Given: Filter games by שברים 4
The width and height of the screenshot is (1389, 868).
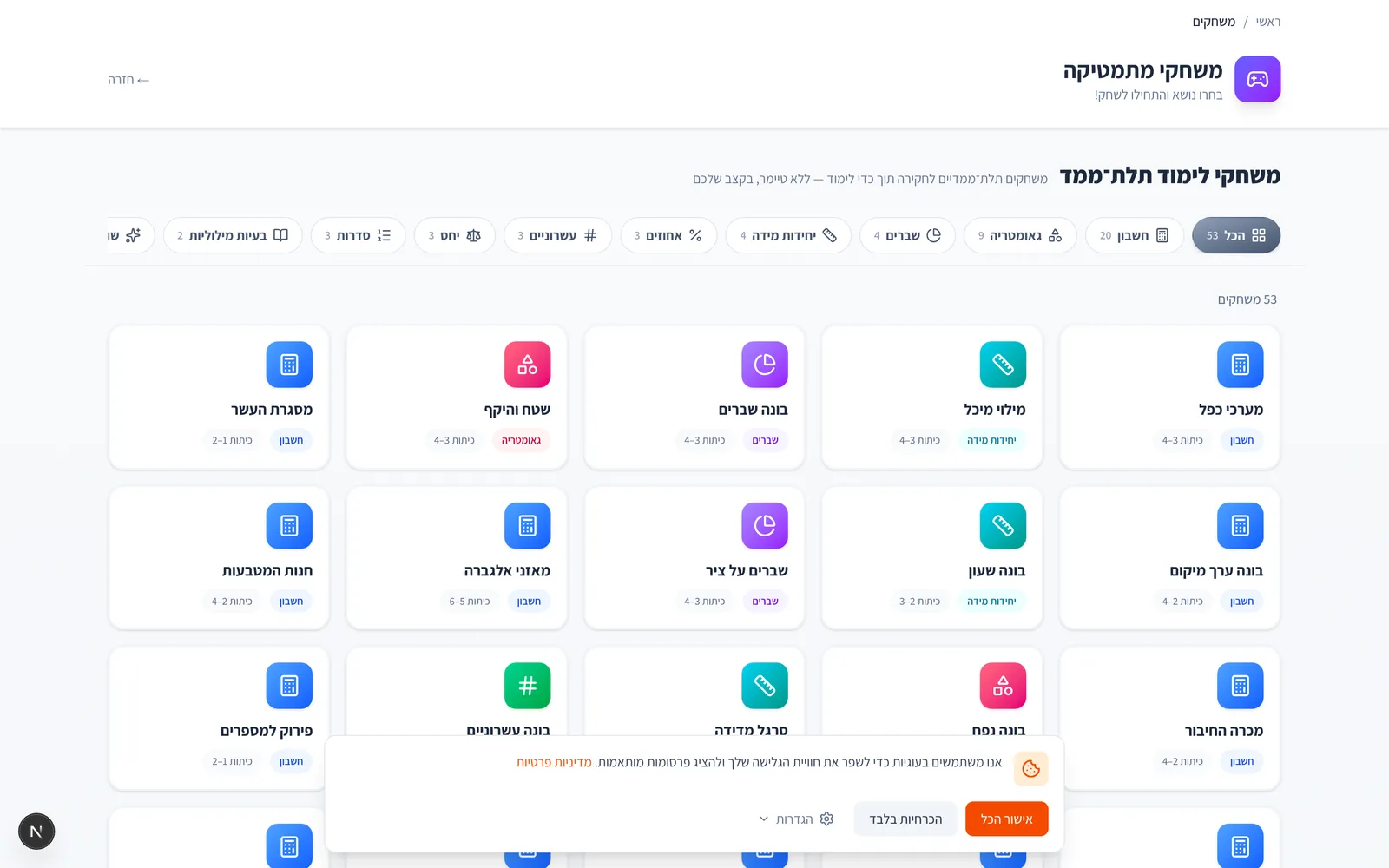Looking at the screenshot, I should [x=907, y=235].
